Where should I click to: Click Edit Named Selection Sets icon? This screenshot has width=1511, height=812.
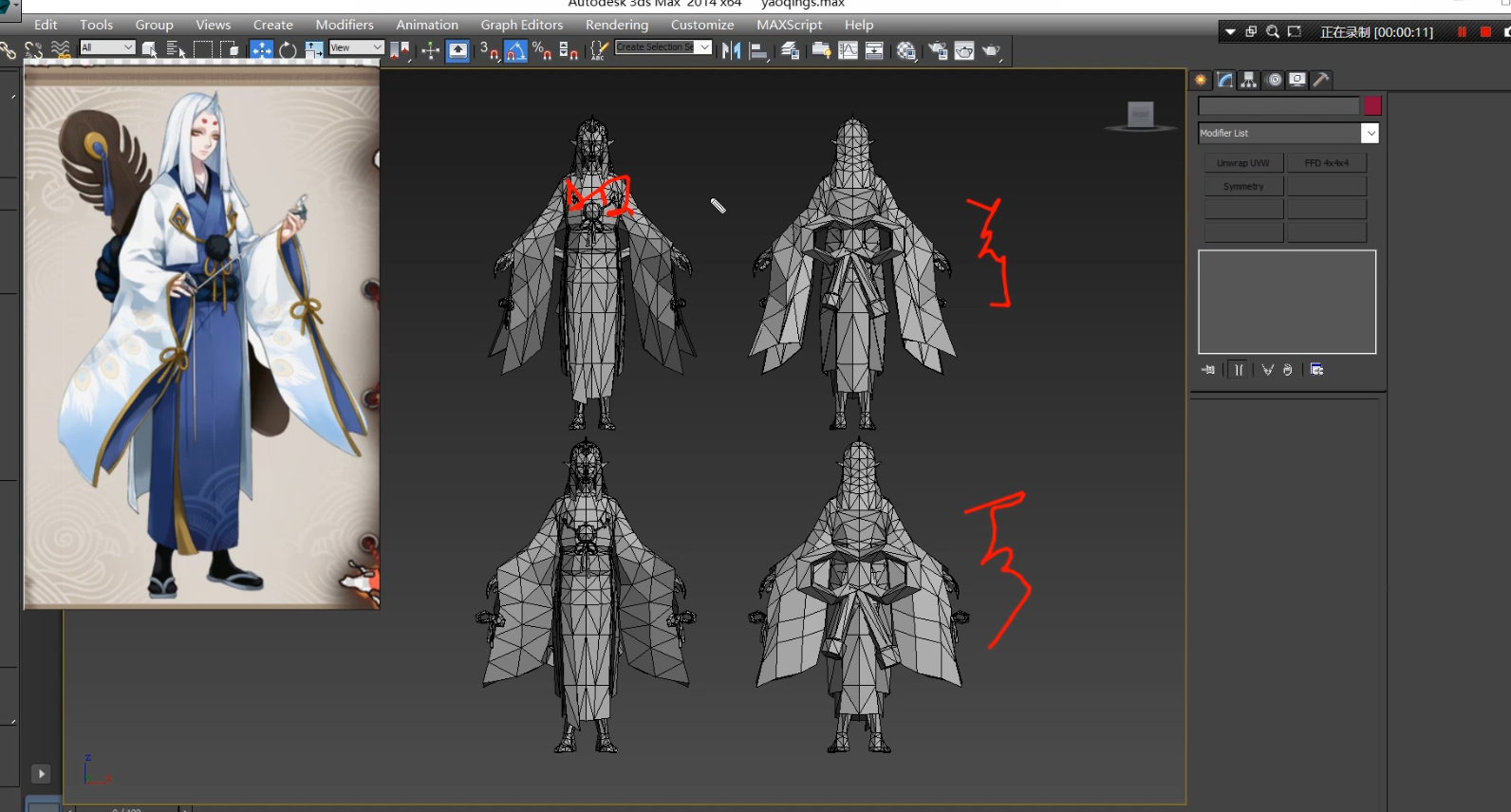(599, 50)
